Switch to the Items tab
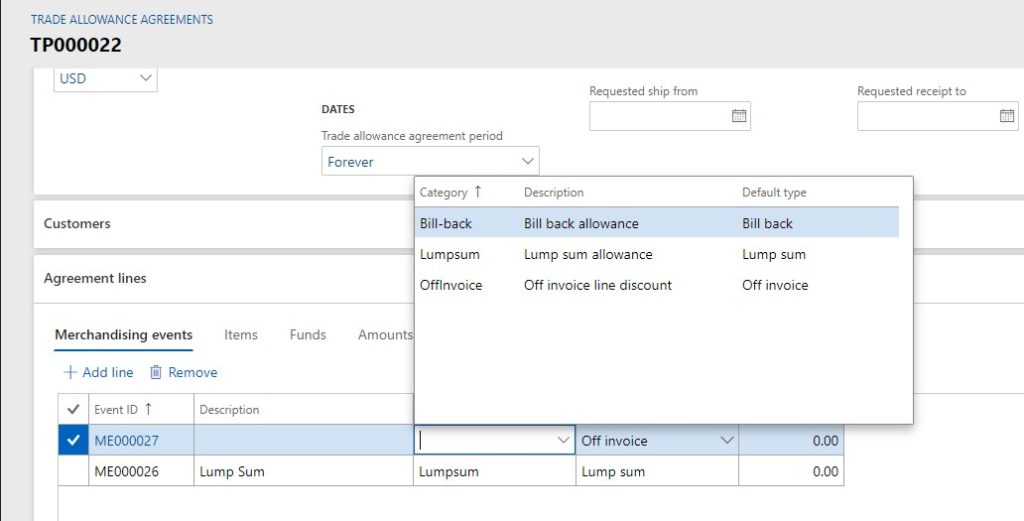Image resolution: width=1024 pixels, height=521 pixels. (240, 335)
